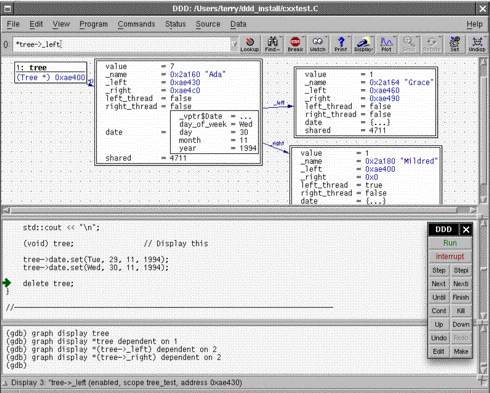Plot value using Plot icon
Image resolution: width=490 pixels, height=393 pixels.
tap(386, 44)
